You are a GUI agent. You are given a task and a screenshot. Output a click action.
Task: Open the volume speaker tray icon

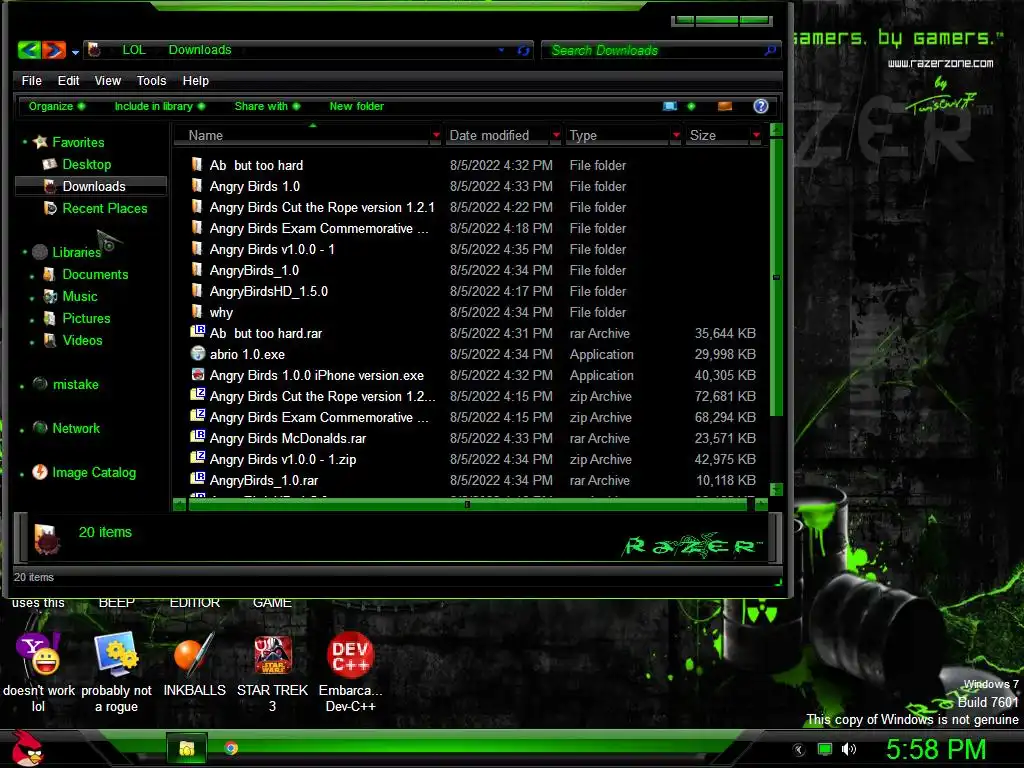coord(848,749)
